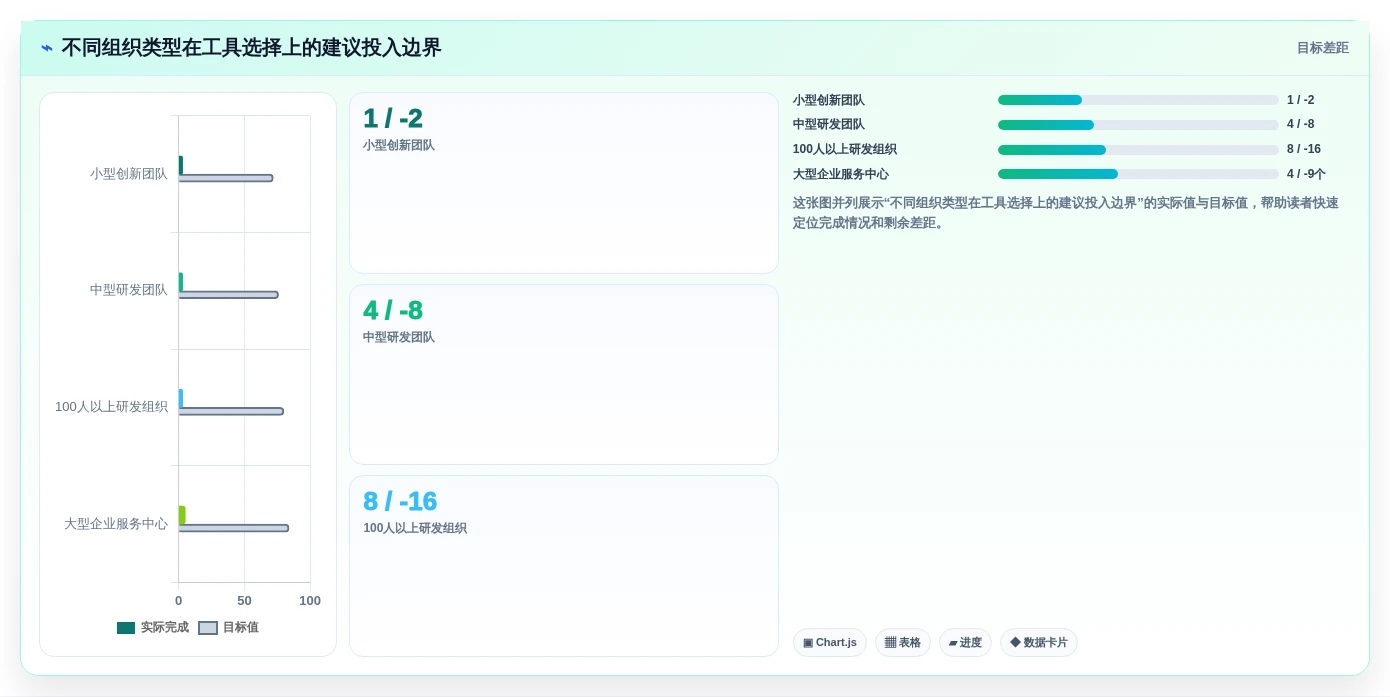Screen dimensions: 1390x697
Task: Click the progress bar for 中型研发团队
Action: [1138, 125]
